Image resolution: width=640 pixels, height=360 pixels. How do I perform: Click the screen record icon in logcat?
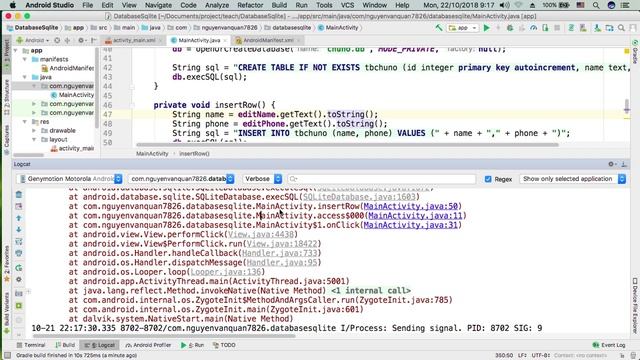(19, 305)
